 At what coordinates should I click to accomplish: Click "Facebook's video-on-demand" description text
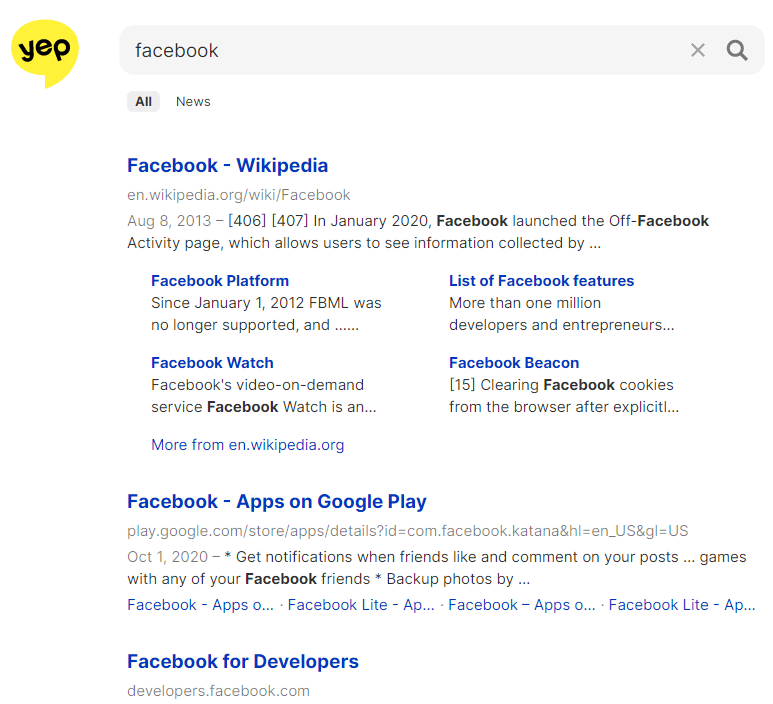click(x=257, y=385)
